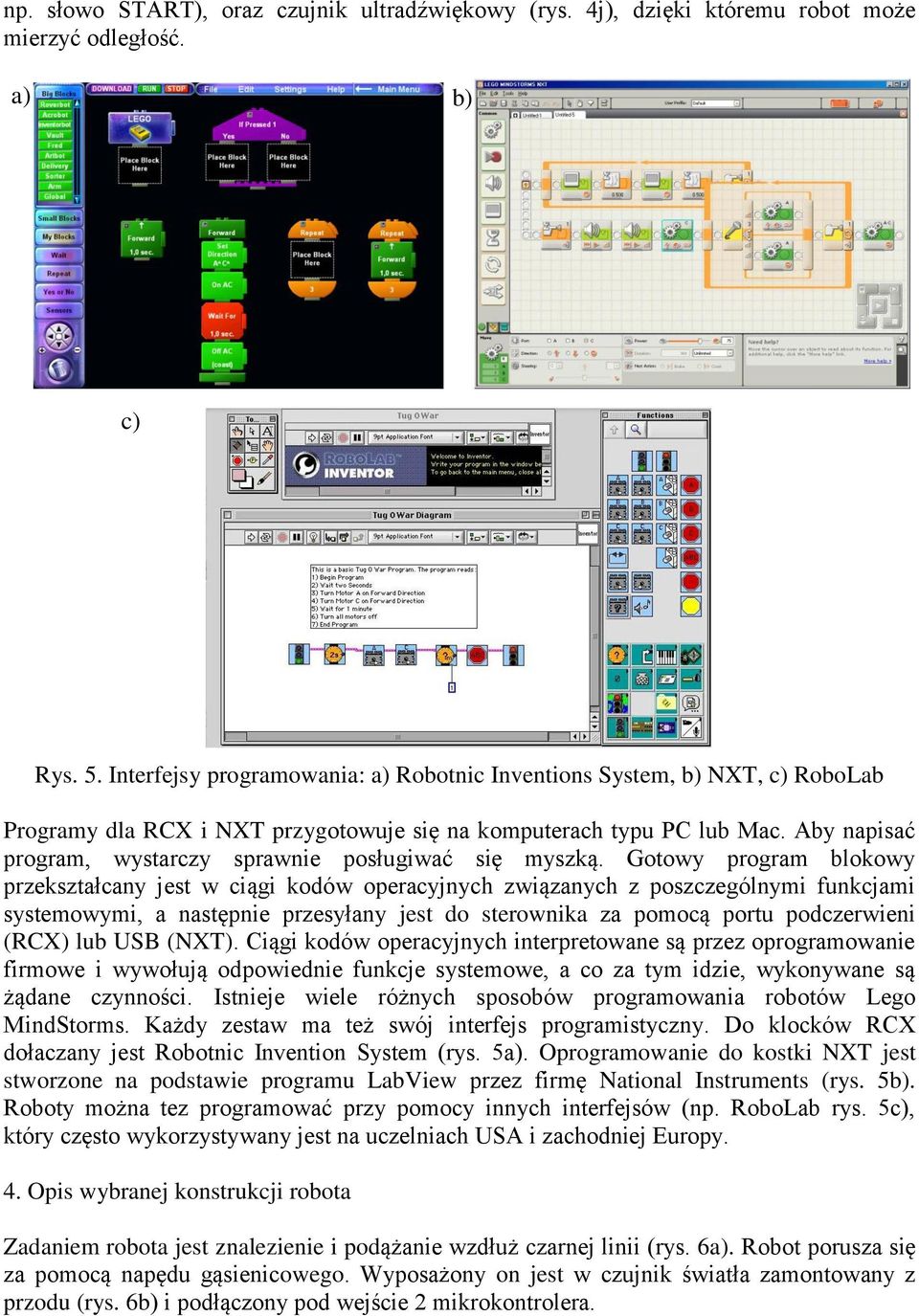
Task: Click the trash can icon
Action: pyautogui.click(x=58, y=368)
